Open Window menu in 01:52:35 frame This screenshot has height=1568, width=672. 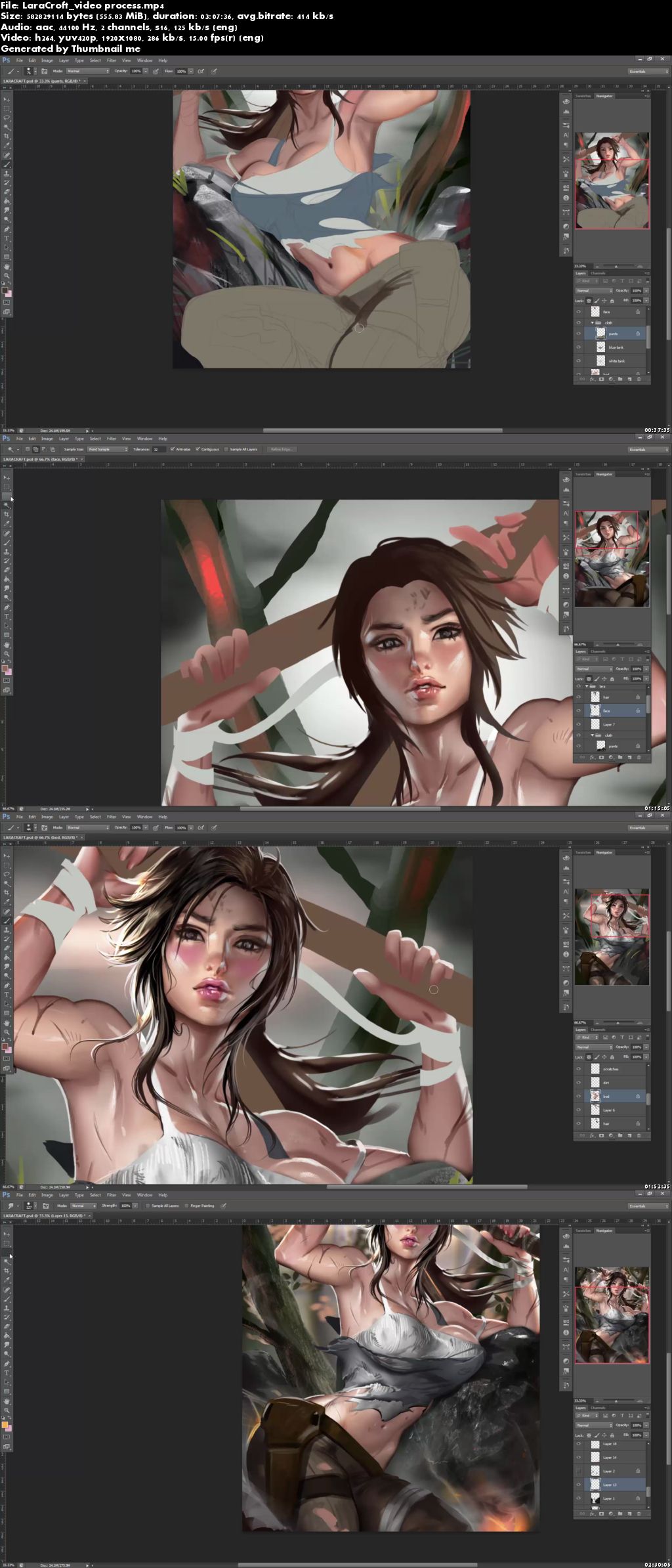click(144, 817)
